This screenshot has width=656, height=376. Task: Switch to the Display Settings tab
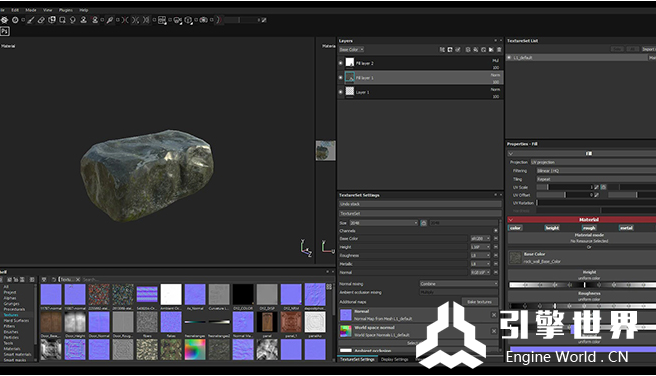click(395, 359)
